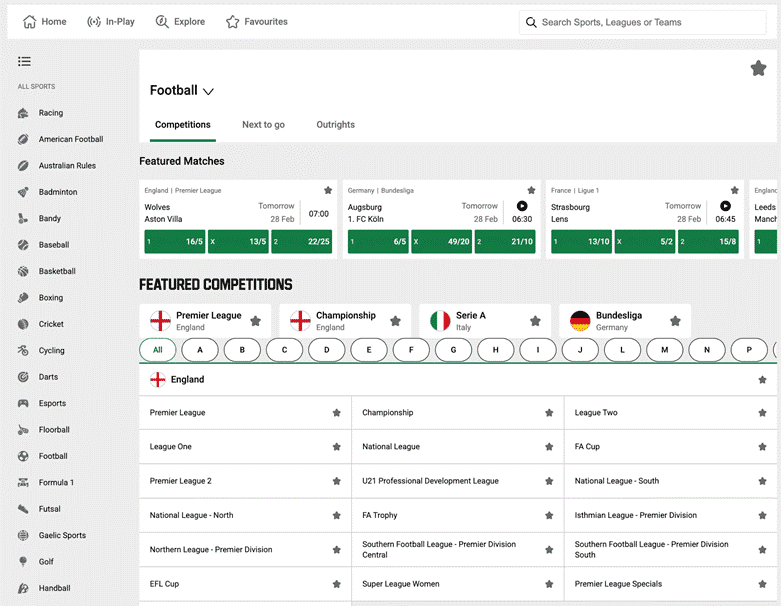This screenshot has width=781, height=606.
Task: Toggle favourite star for Championship competition card
Action: tap(396, 321)
